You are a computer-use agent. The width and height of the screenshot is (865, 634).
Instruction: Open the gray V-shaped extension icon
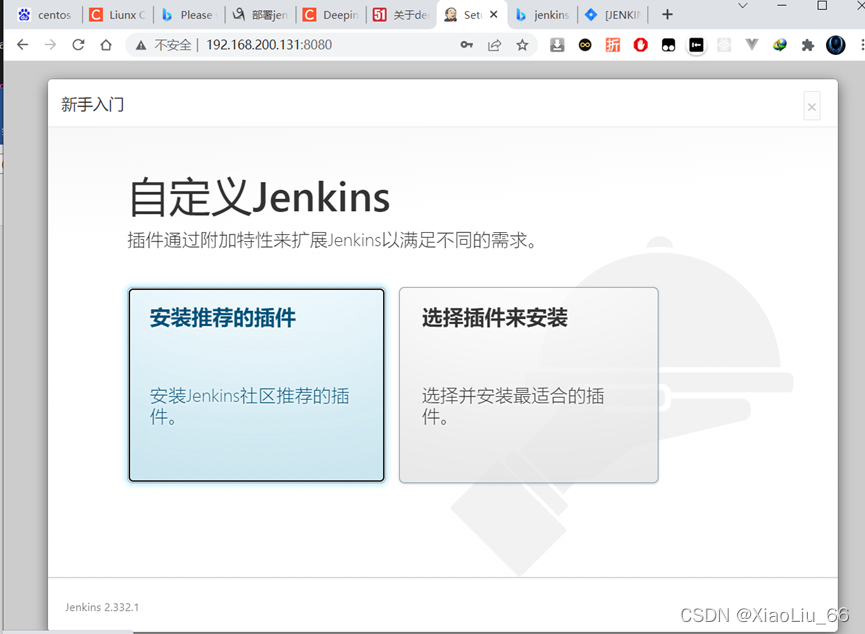(752, 45)
